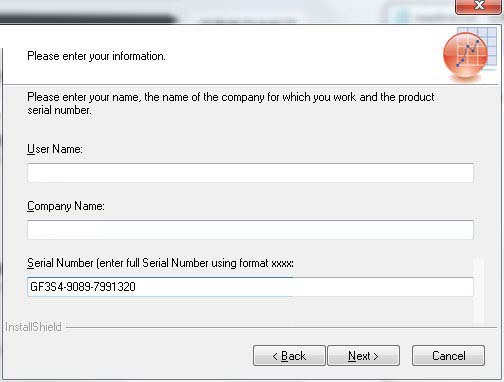Click on the serial text GF3S4-9089-7991320
Image resolution: width=504 pixels, height=382 pixels.
83,287
